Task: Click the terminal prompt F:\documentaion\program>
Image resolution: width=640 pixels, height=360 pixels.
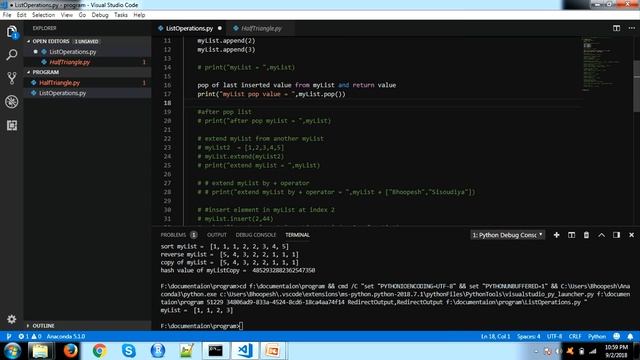Action: [200, 326]
